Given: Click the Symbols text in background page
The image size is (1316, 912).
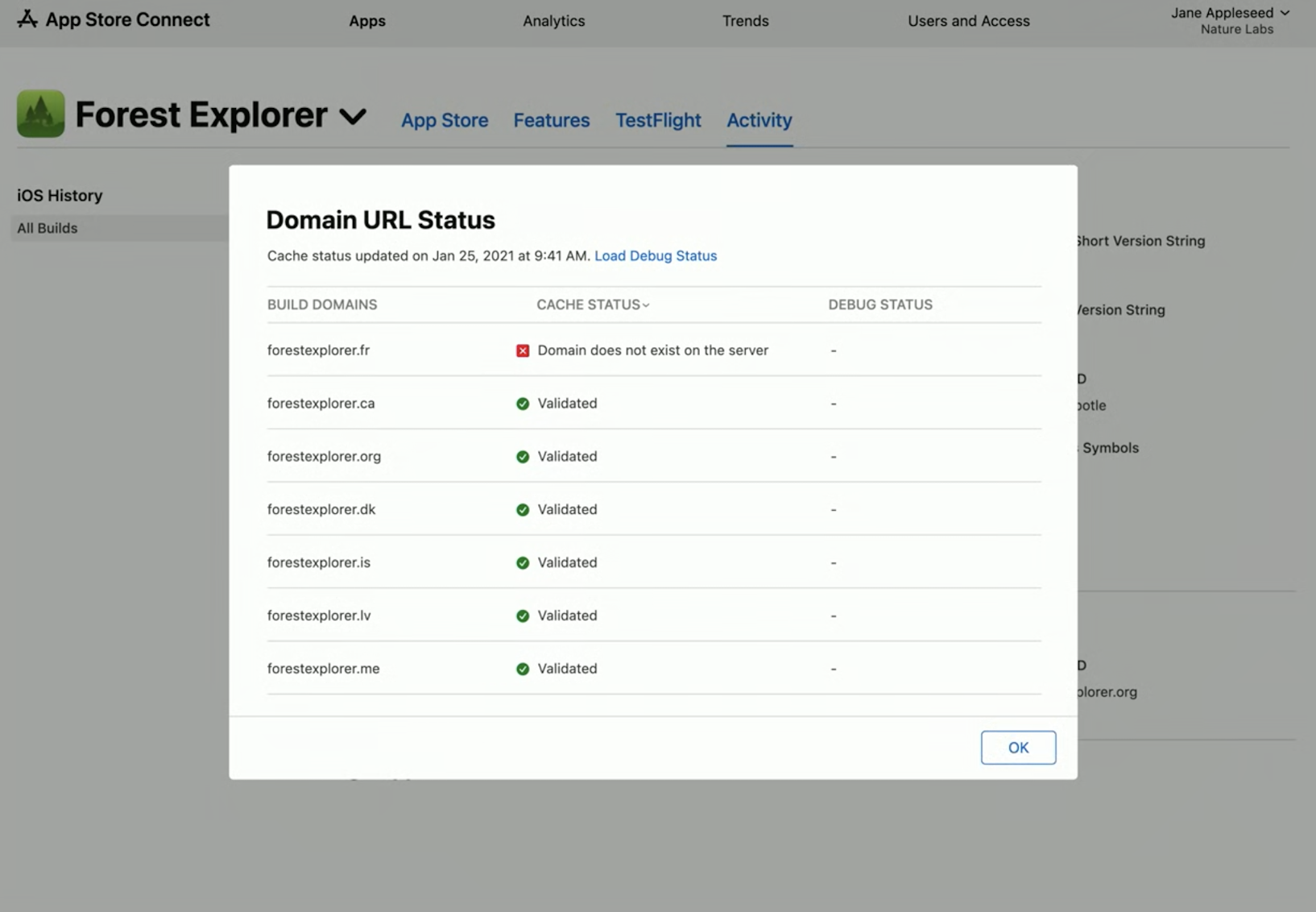Looking at the screenshot, I should [x=1110, y=448].
